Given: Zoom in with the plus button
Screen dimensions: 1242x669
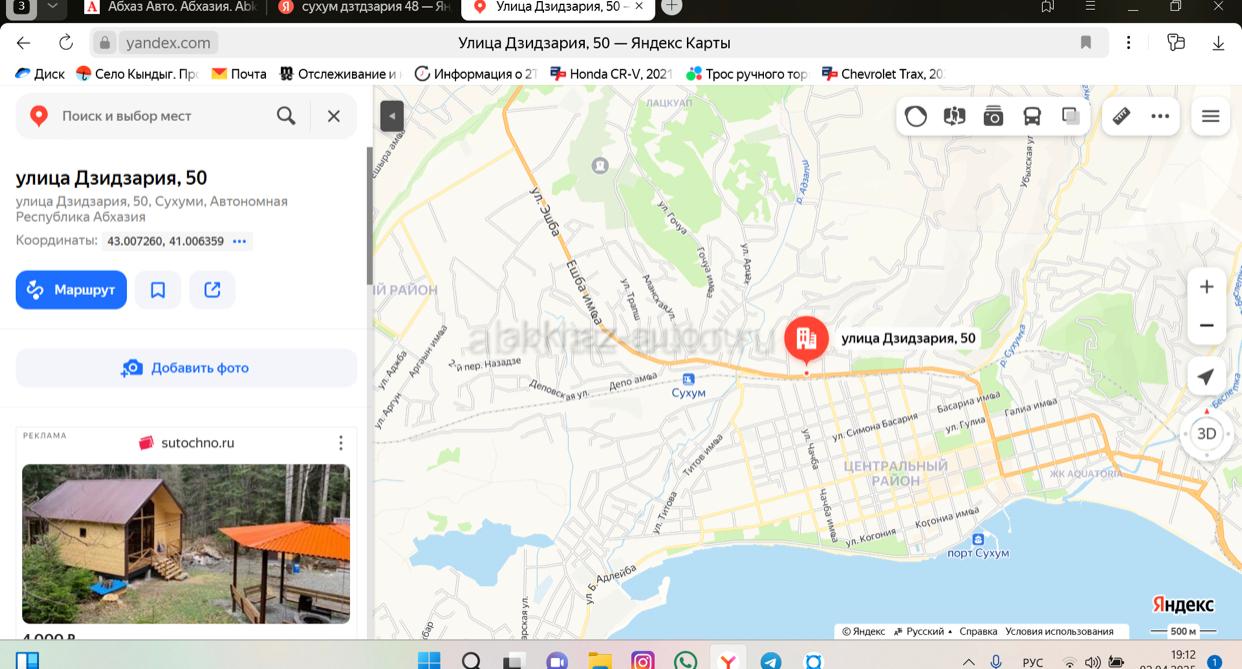Looking at the screenshot, I should (x=1206, y=287).
